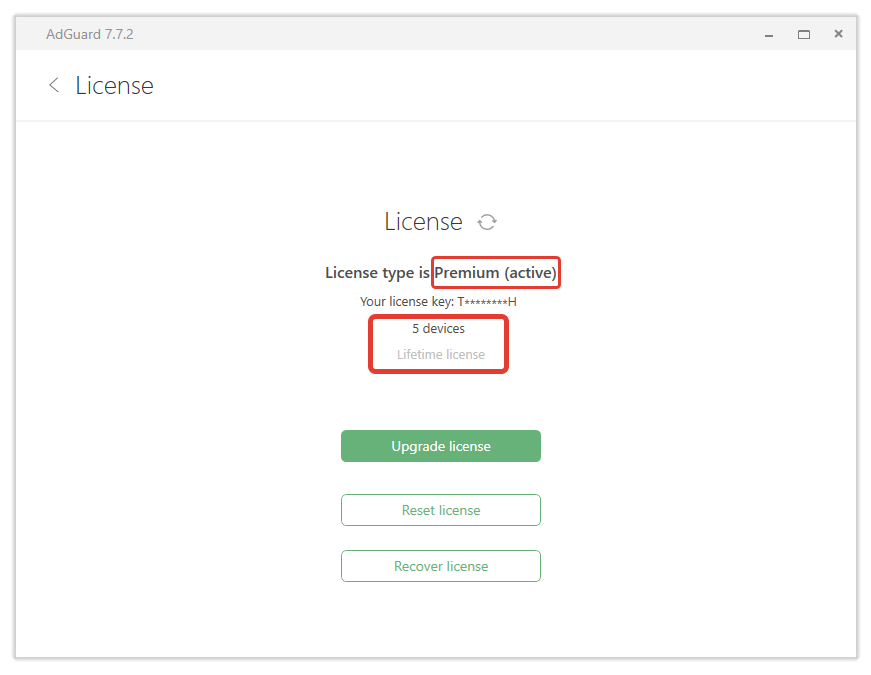Click the 'Premium (active)' license type text
The height and width of the screenshot is (675, 871).
[495, 273]
